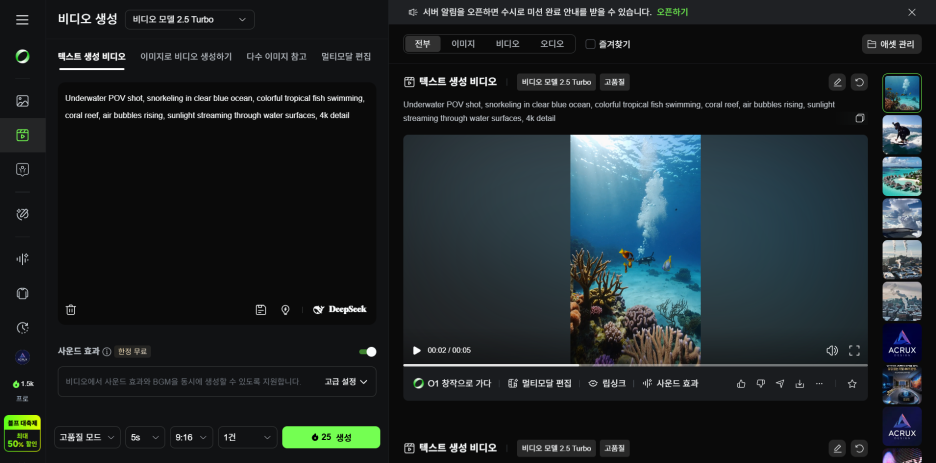Click the 멀티모달 편집 button under the video

(x=540, y=384)
